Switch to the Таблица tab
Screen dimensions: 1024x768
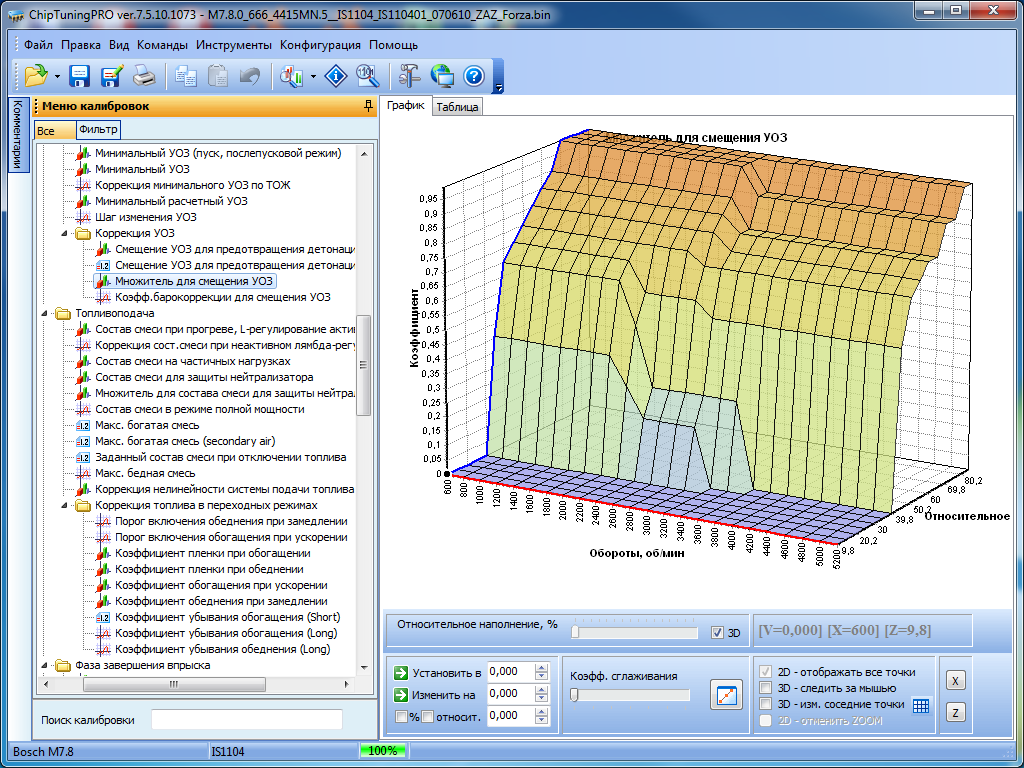pos(457,107)
